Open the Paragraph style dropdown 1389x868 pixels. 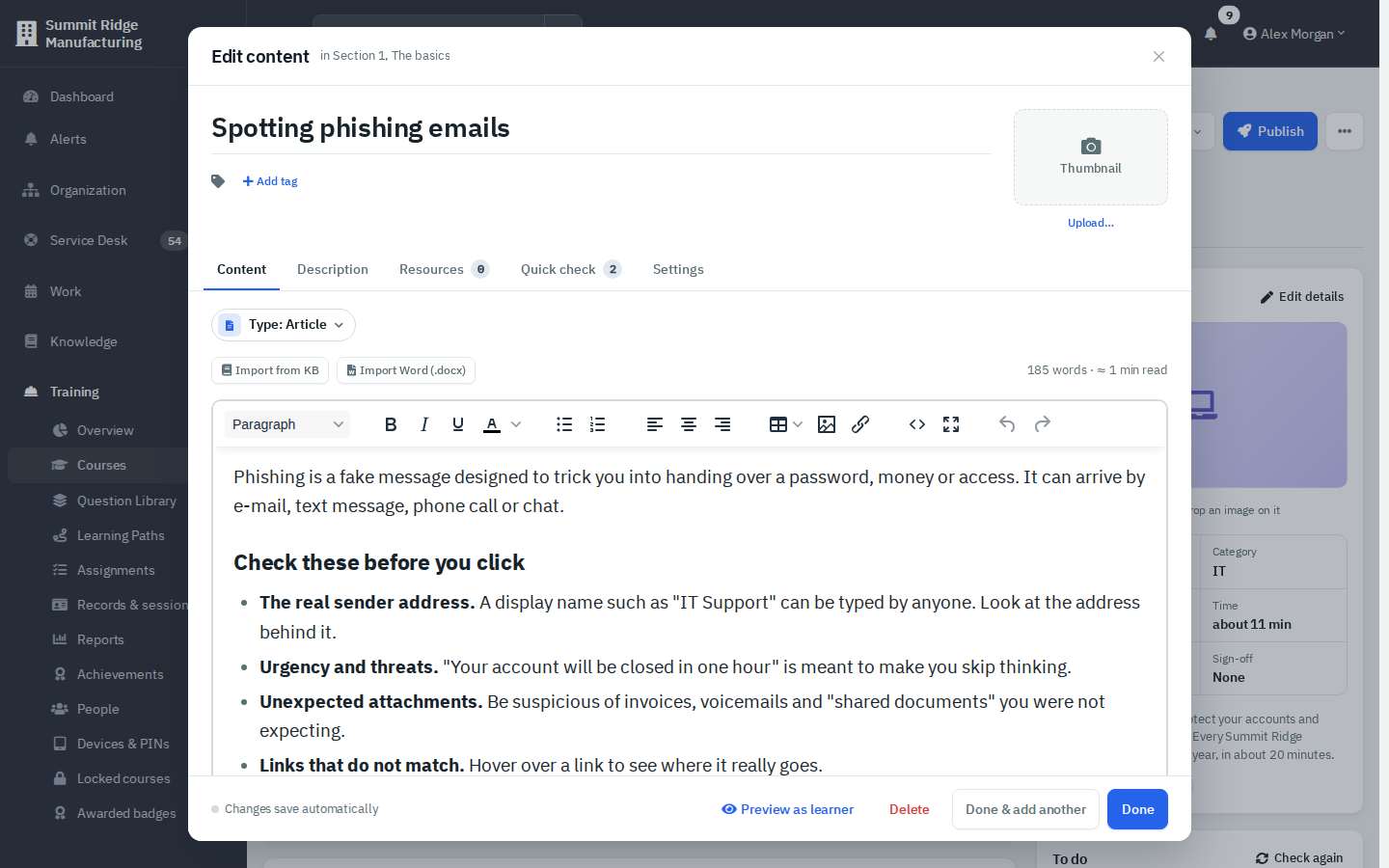[x=287, y=424]
